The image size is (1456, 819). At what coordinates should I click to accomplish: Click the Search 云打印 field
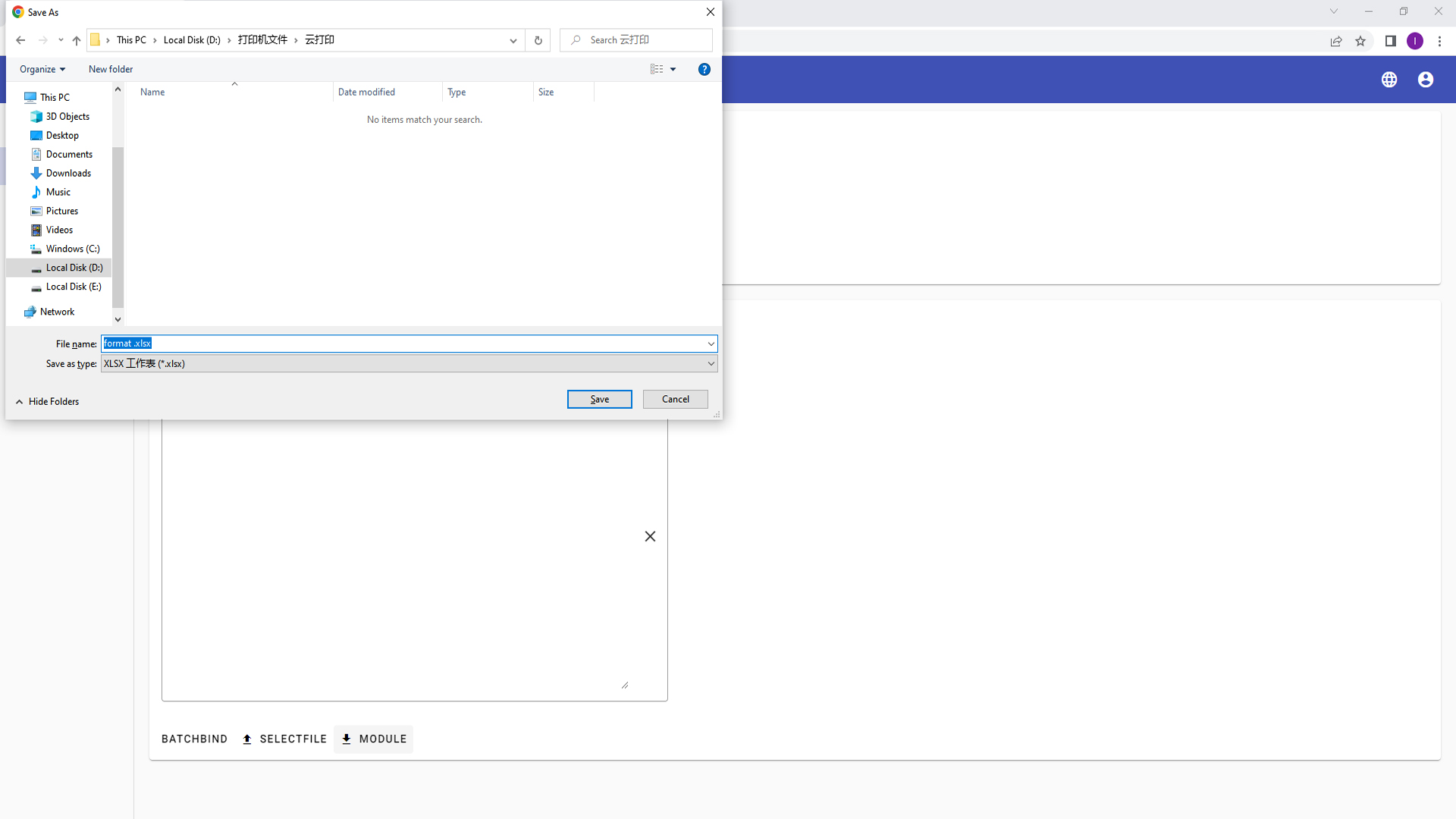645,40
